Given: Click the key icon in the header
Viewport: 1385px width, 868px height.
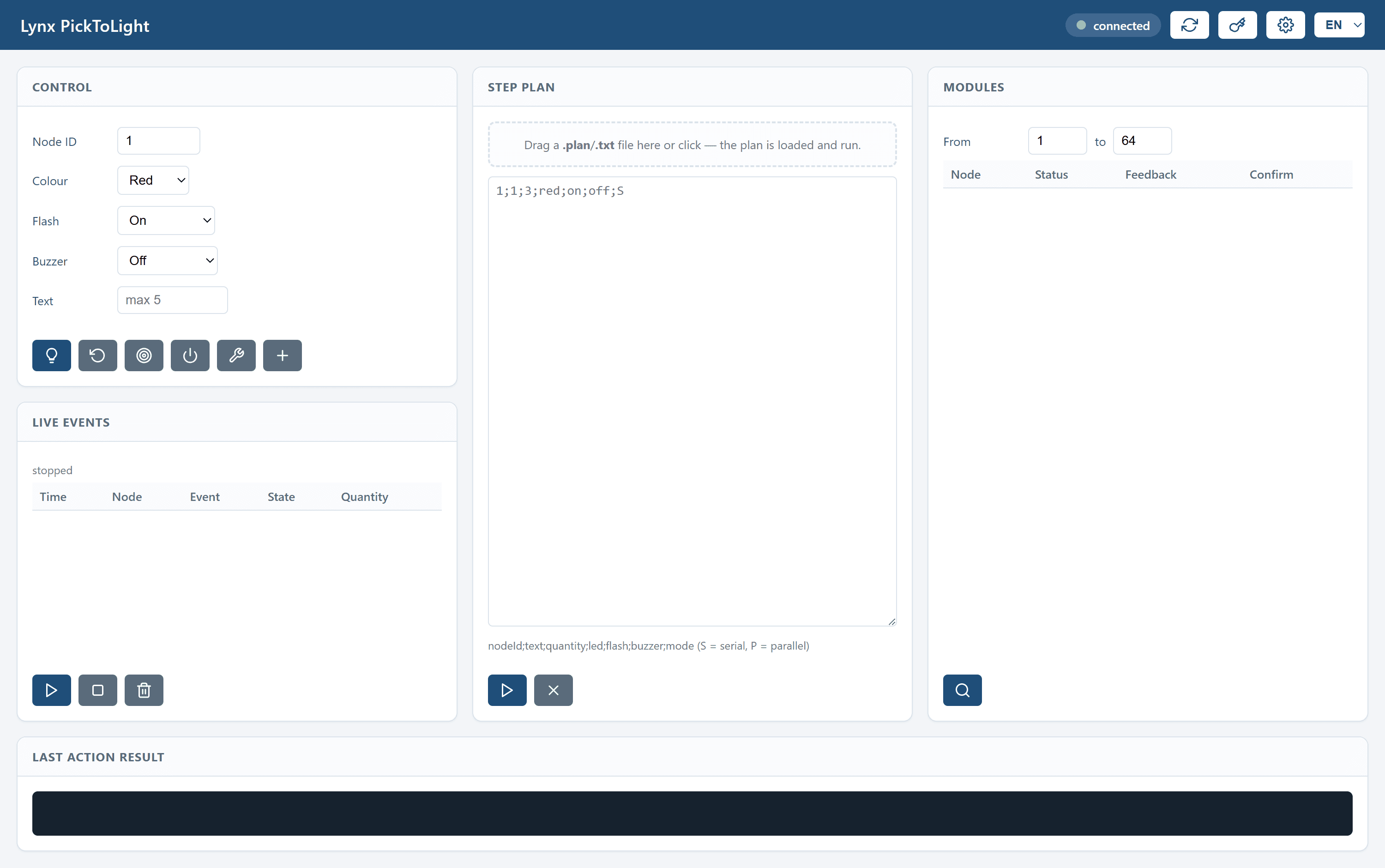Looking at the screenshot, I should coord(1237,25).
